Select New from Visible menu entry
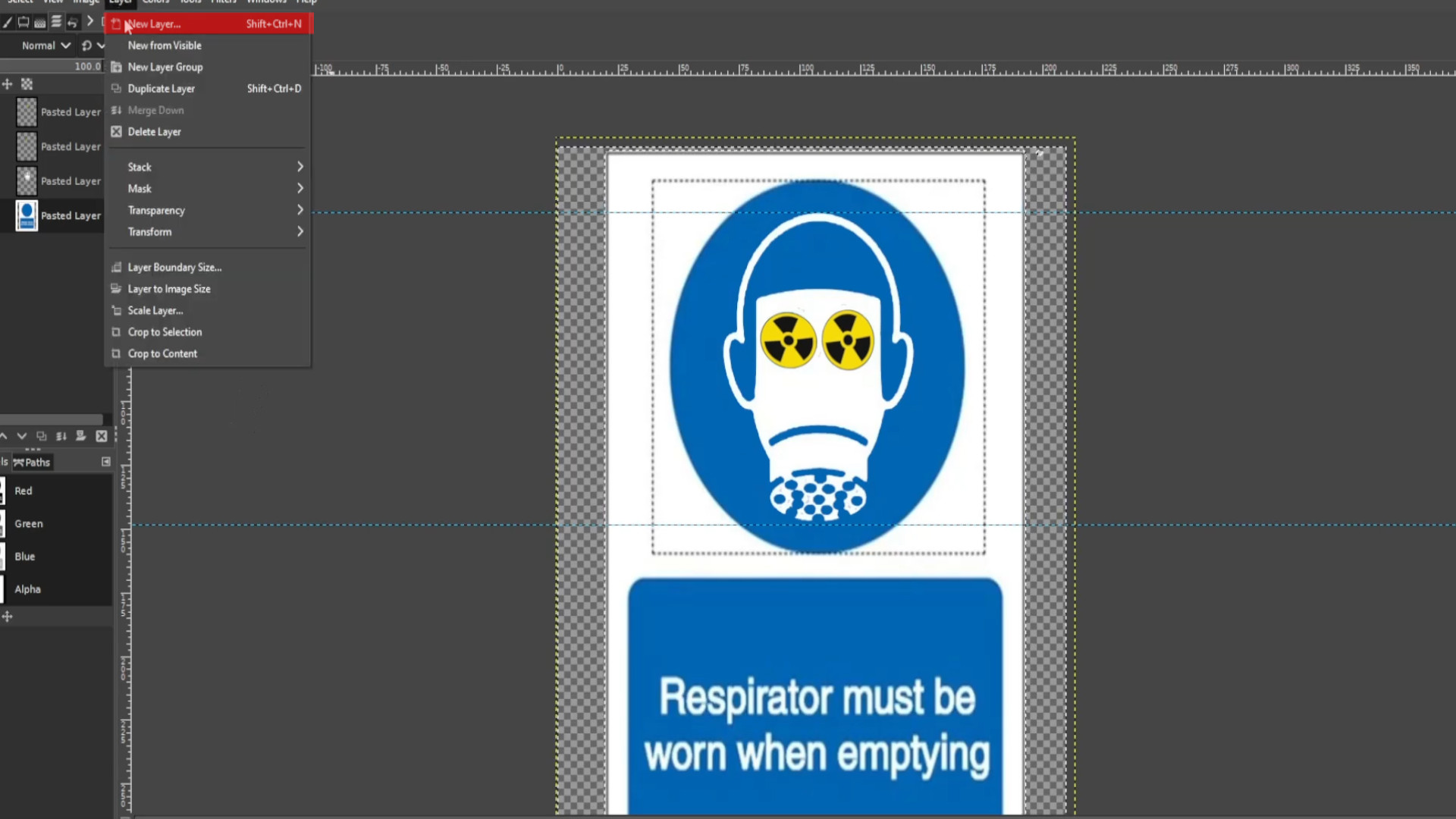This screenshot has height=819, width=1456. coord(209,45)
